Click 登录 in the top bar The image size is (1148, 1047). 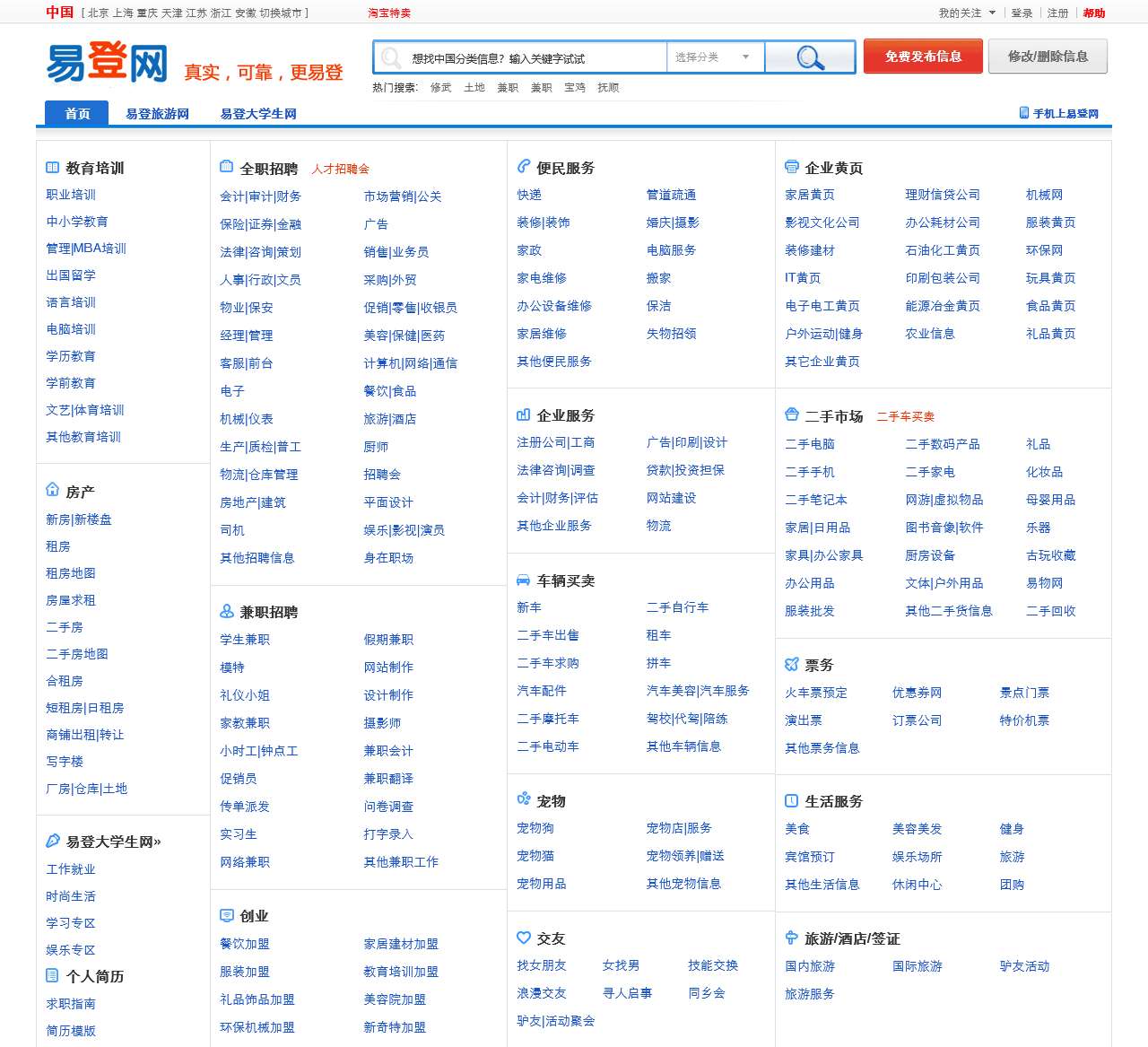click(1022, 13)
